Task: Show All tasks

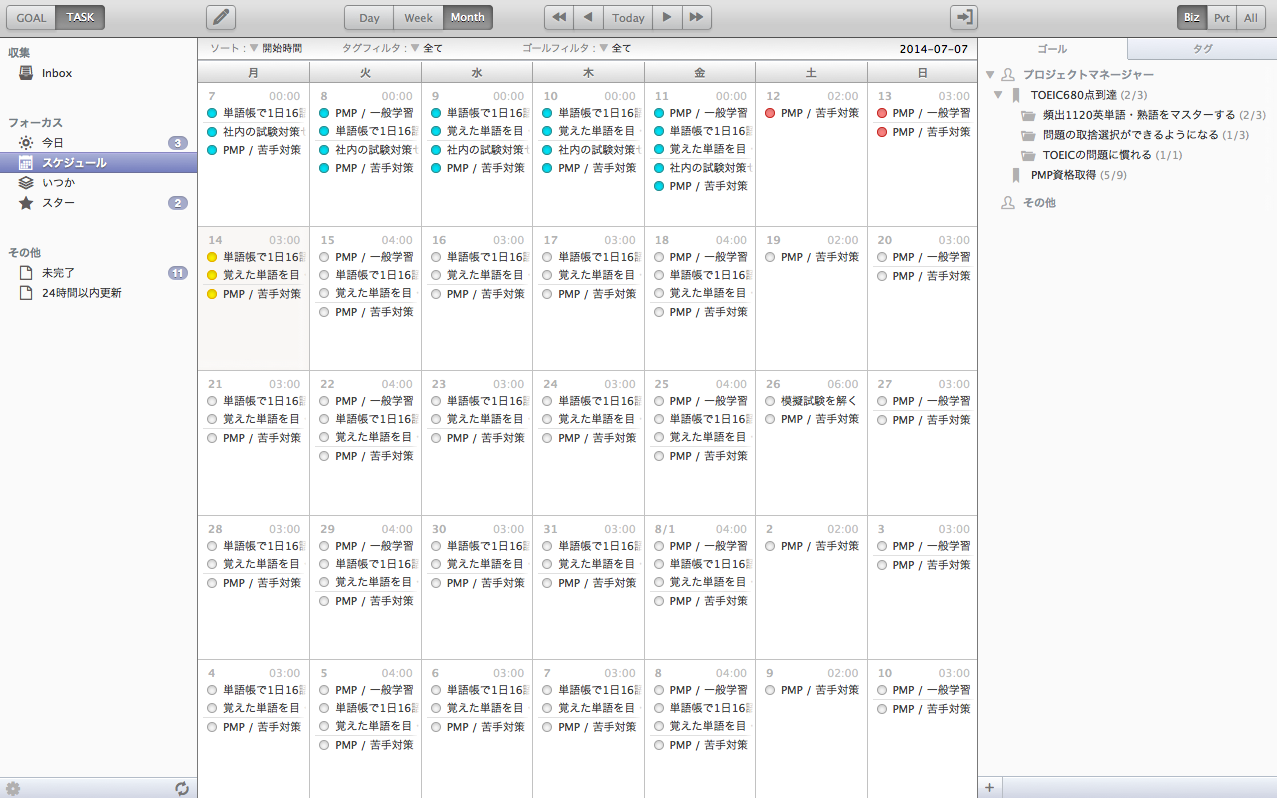Action: (x=1250, y=17)
